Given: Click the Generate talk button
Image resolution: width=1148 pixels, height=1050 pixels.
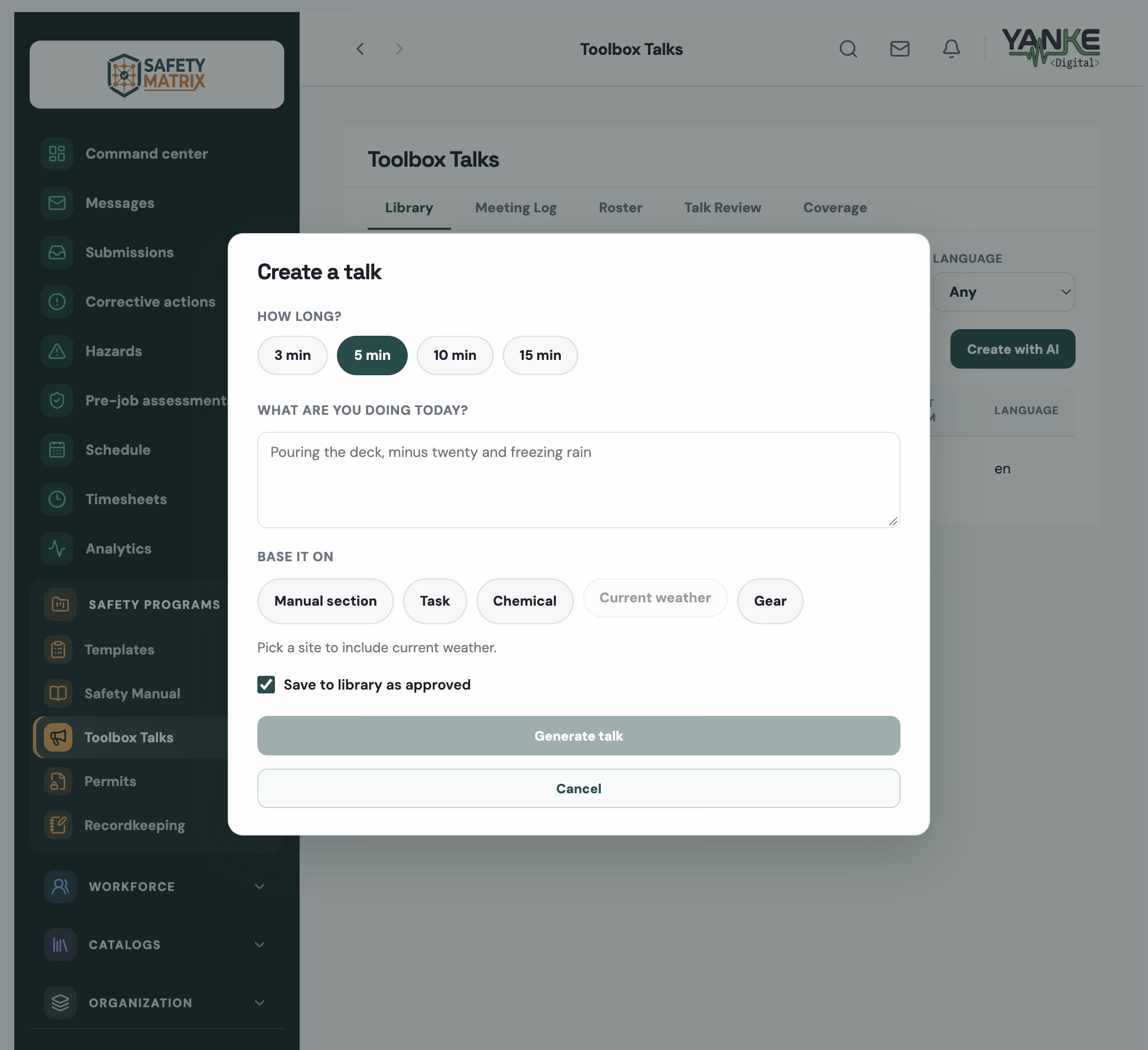Looking at the screenshot, I should (578, 736).
